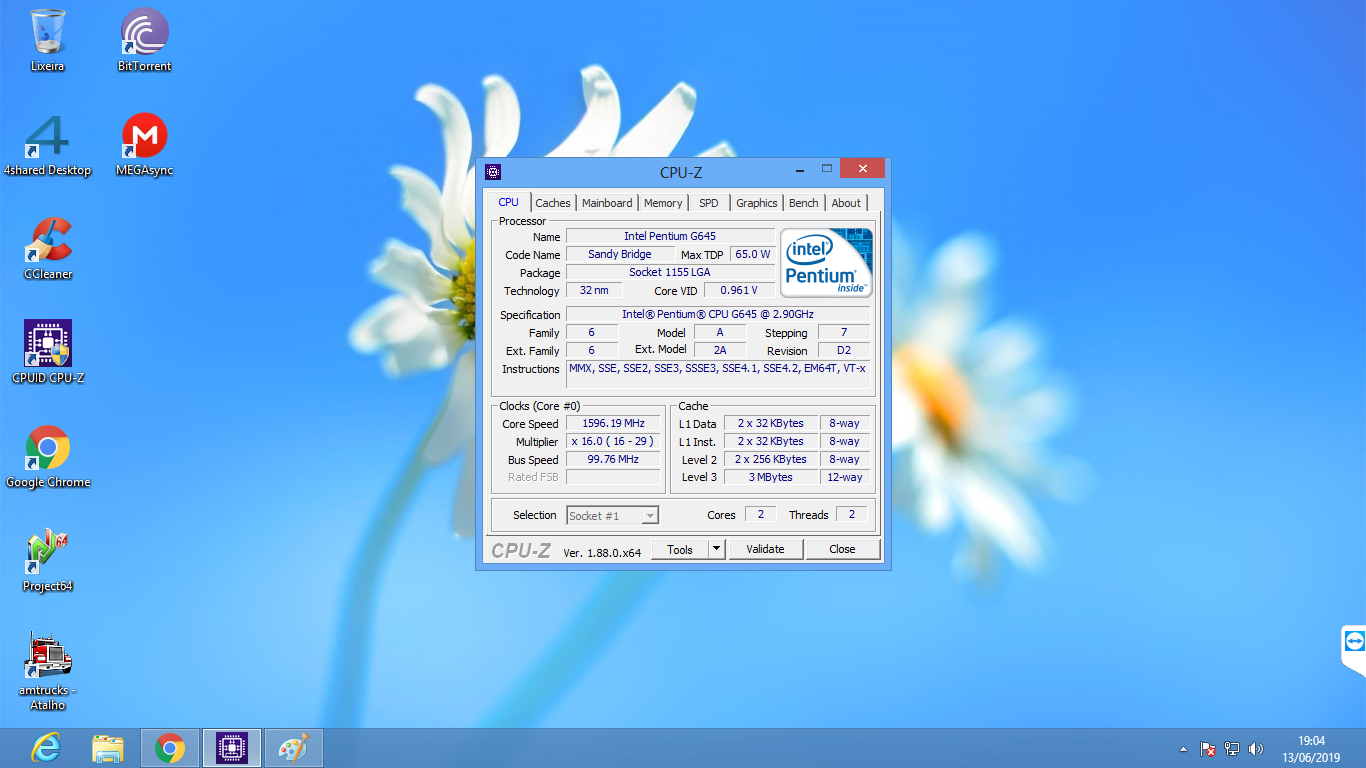Close CPU-Z with title bar X

[x=862, y=168]
